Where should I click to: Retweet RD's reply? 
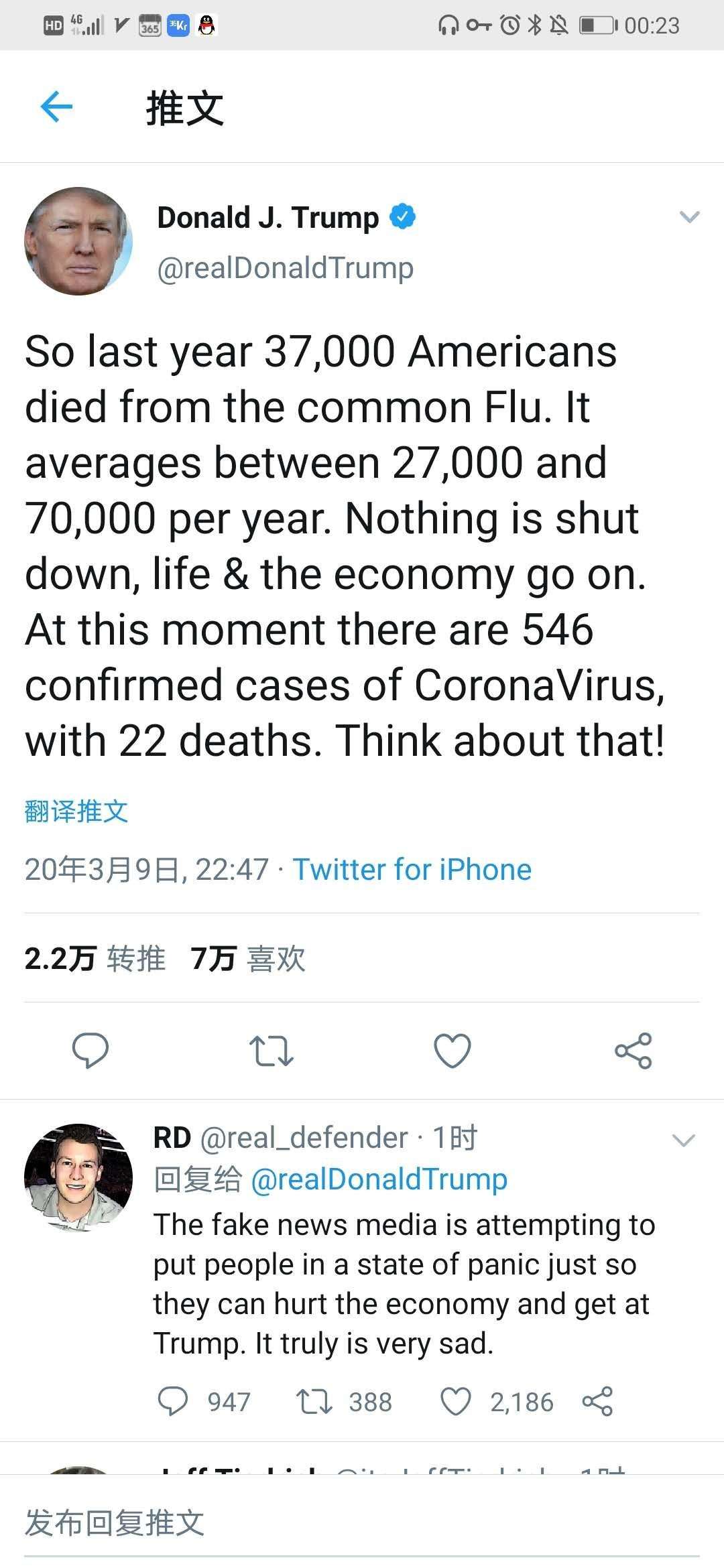[314, 1401]
